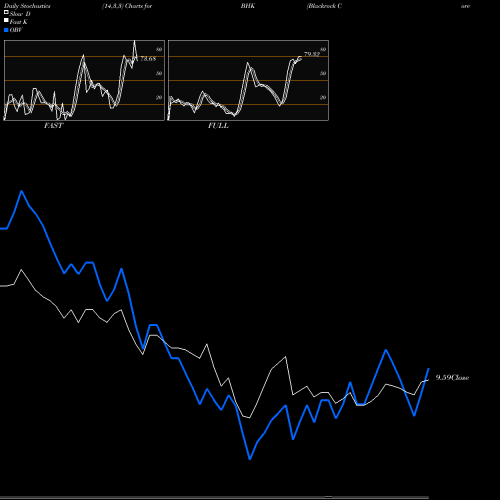This screenshot has height=500, width=500.
Task: Click the OBV line's lowest trough
Action: [250, 459]
